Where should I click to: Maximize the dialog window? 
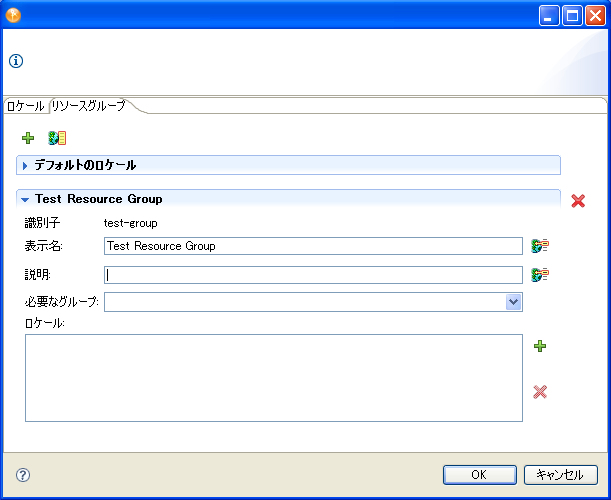pyautogui.click(x=572, y=15)
